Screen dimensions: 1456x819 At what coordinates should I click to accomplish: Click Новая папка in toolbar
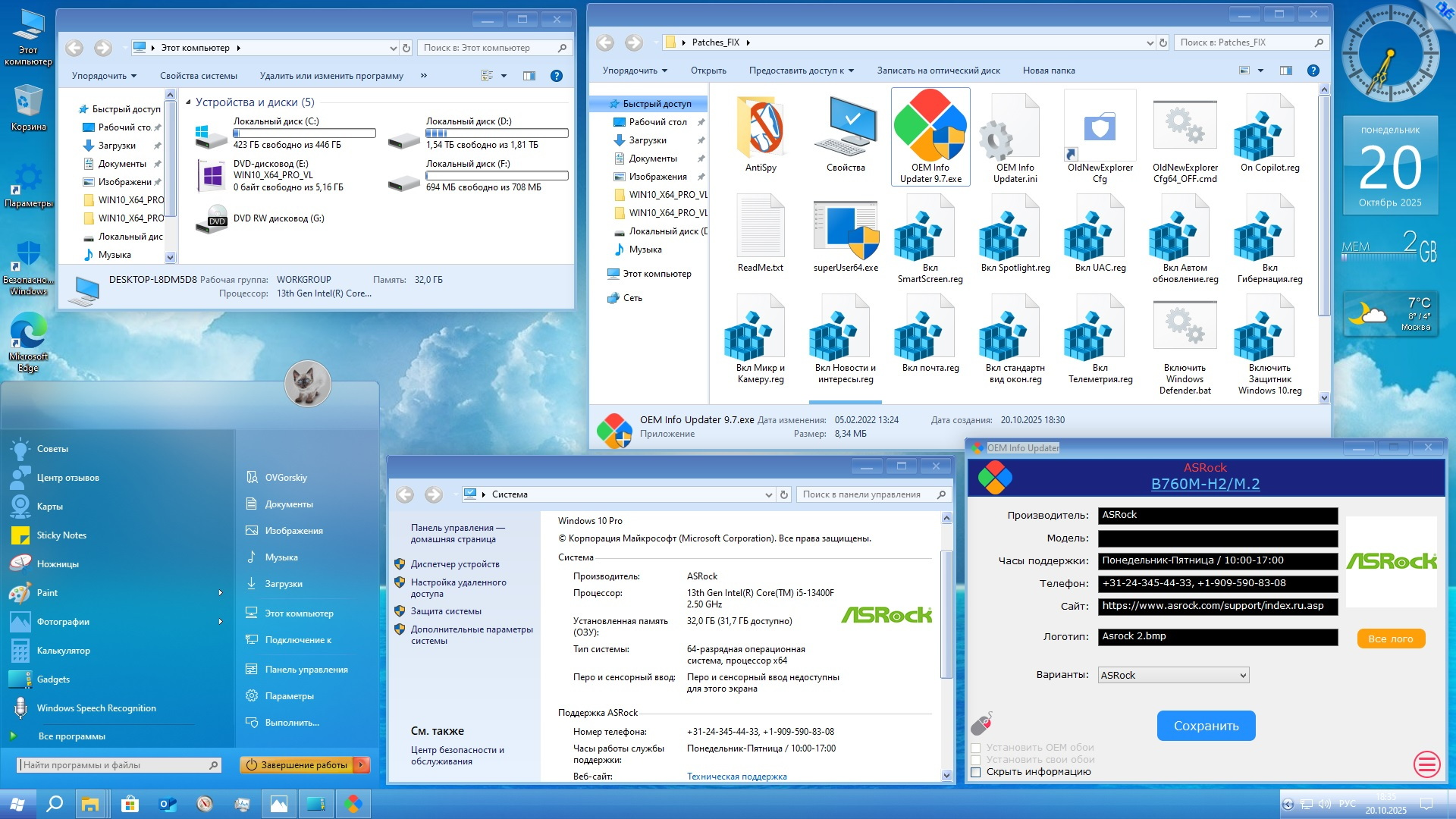coord(1048,71)
